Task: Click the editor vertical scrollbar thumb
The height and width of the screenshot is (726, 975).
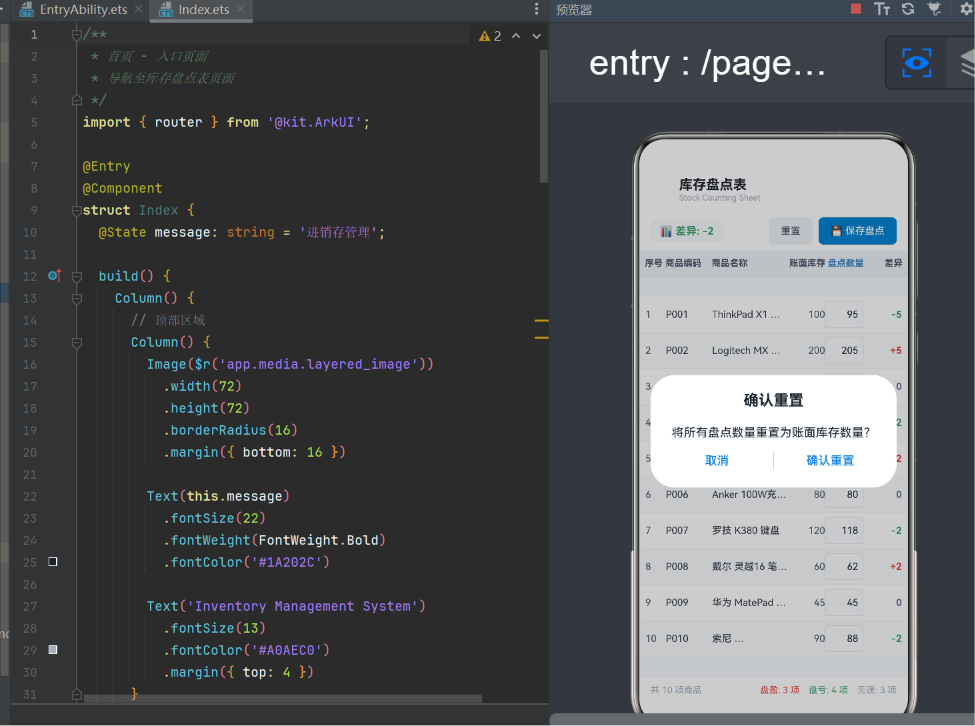Action: coord(543,116)
